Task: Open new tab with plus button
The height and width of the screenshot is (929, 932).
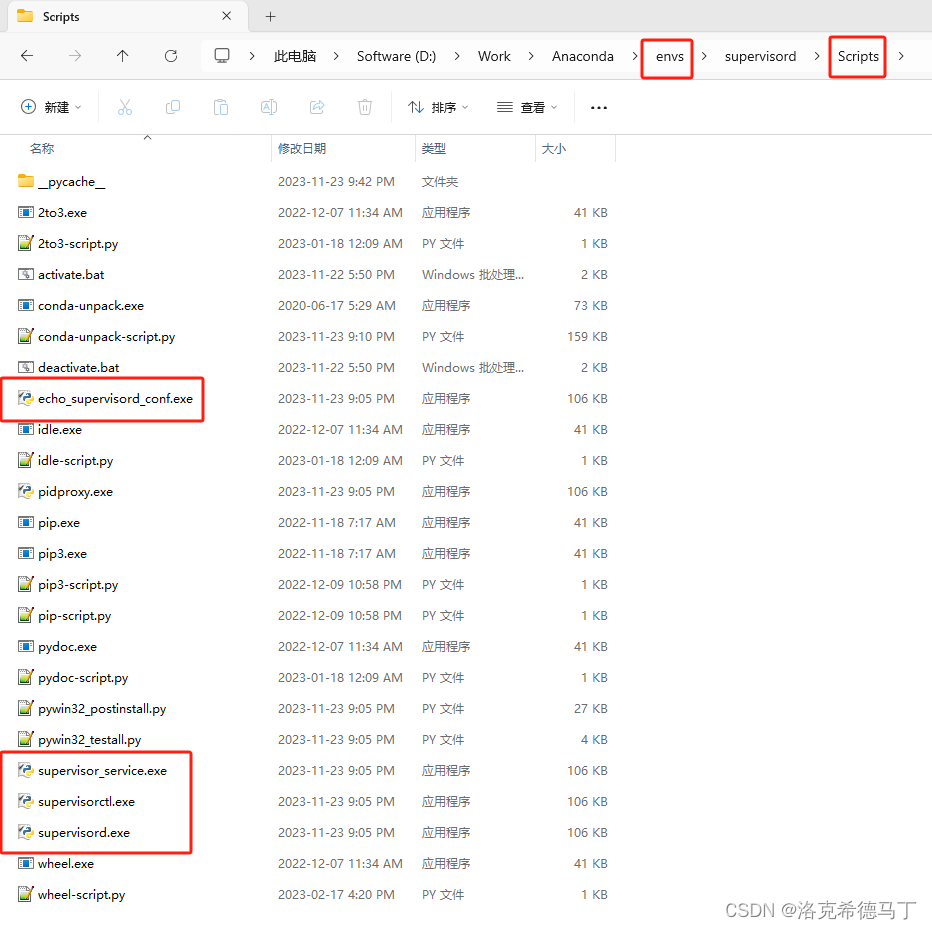Action: click(x=270, y=17)
